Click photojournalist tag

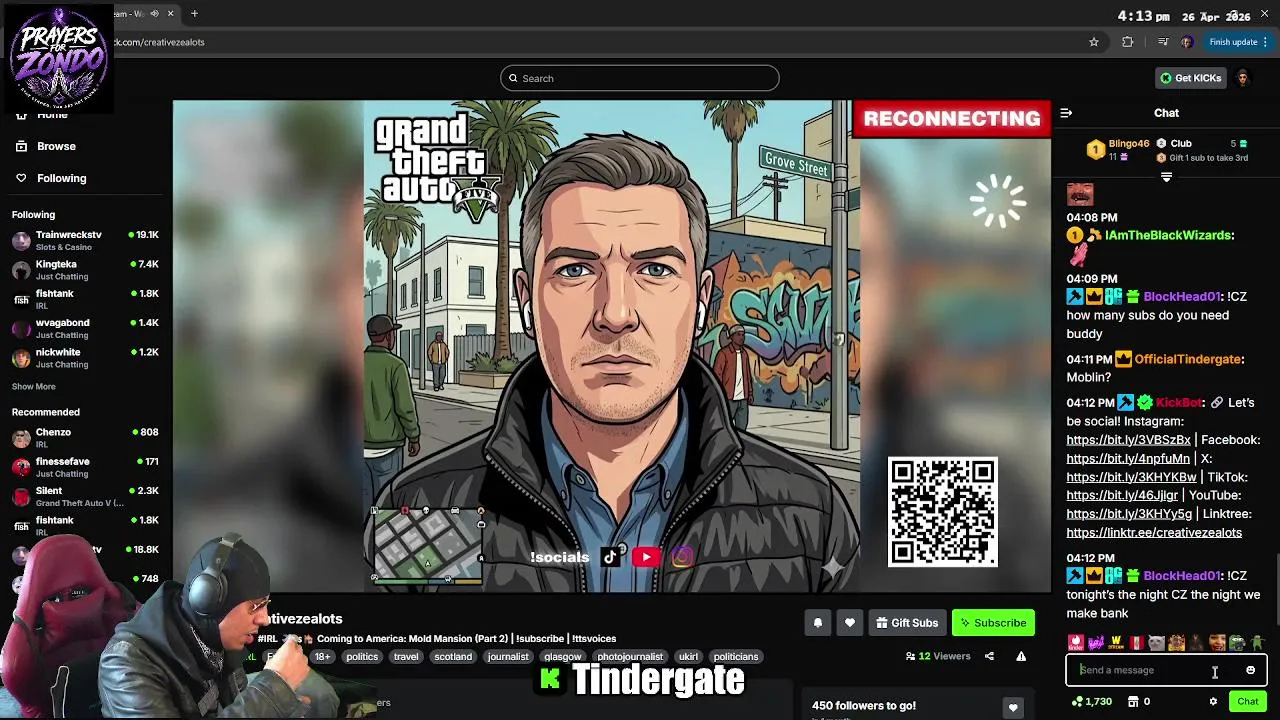[x=630, y=657]
